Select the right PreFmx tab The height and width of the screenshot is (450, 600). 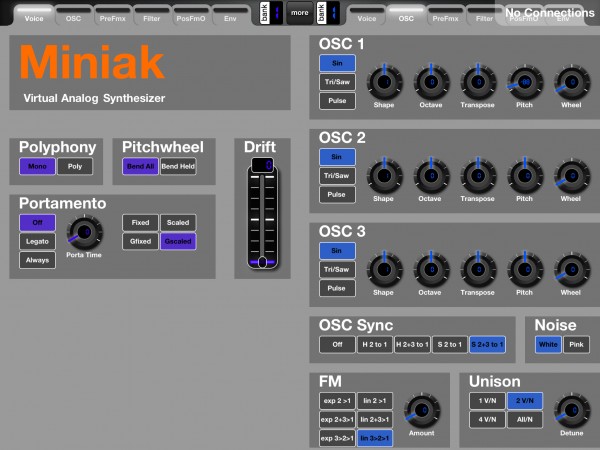point(445,15)
